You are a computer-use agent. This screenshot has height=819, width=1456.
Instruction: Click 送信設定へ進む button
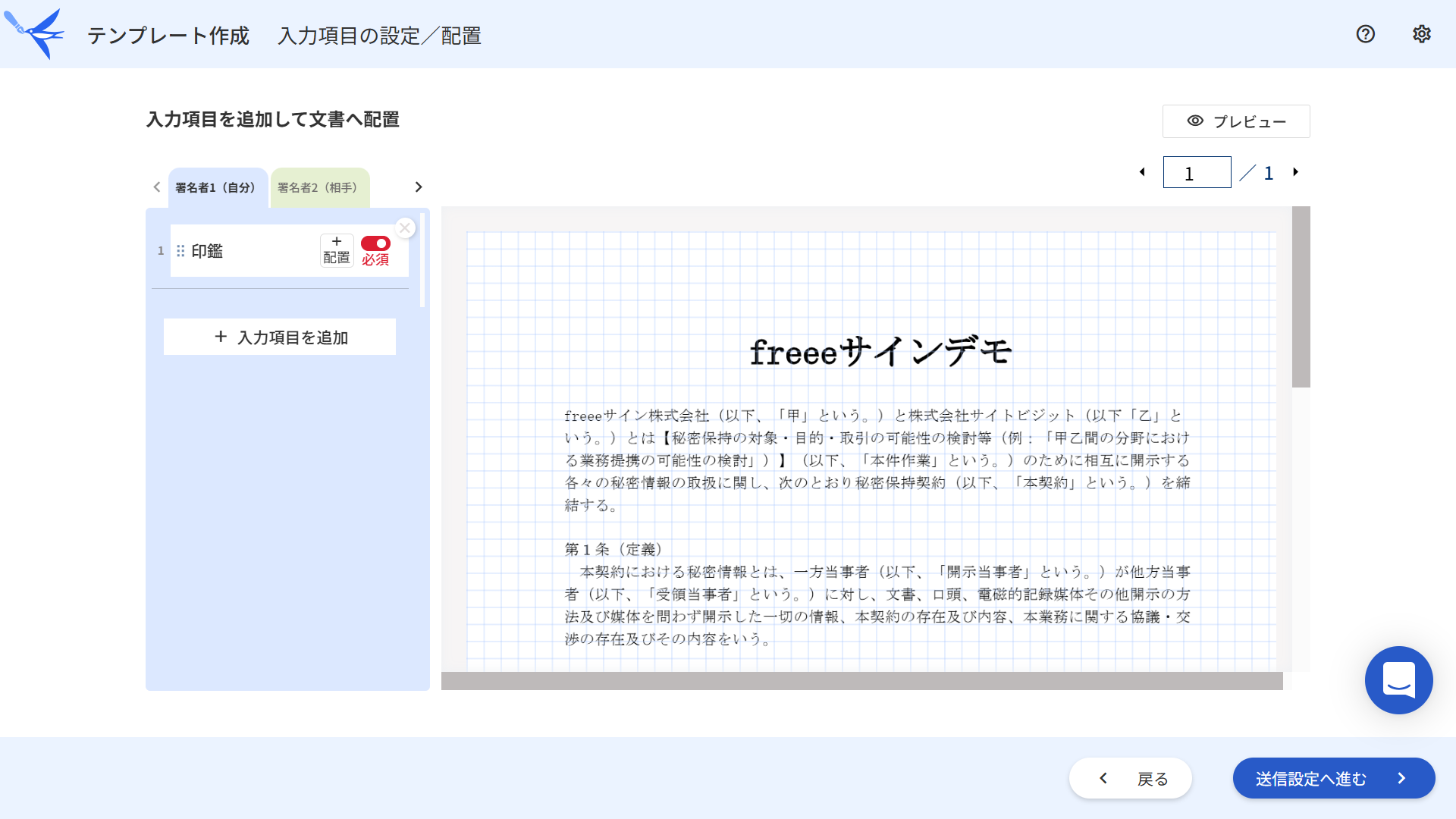coord(1334,778)
